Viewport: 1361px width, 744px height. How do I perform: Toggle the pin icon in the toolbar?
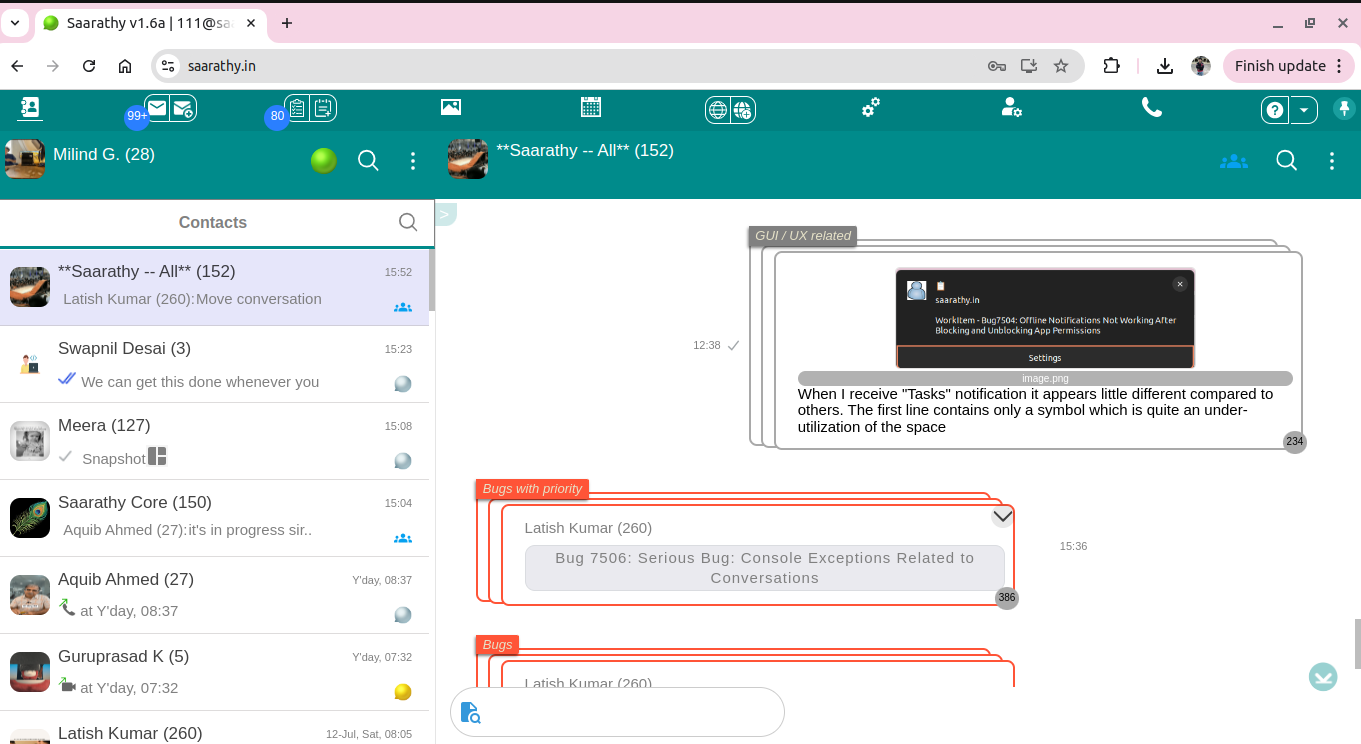(x=1344, y=108)
